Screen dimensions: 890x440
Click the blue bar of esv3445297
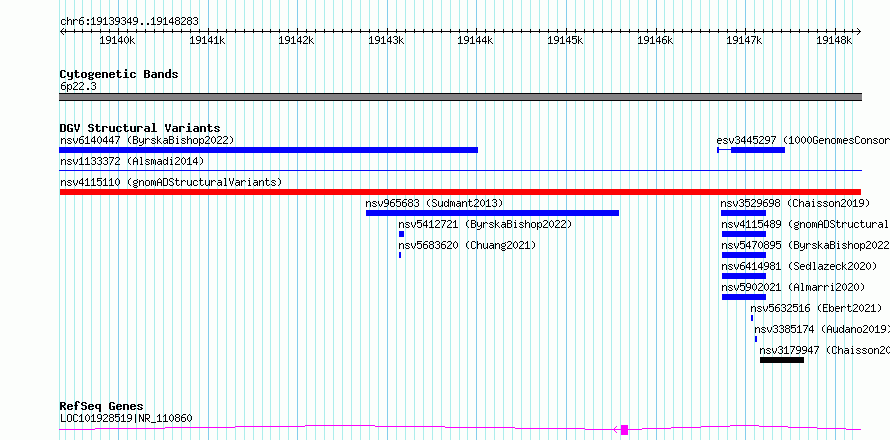coord(758,150)
